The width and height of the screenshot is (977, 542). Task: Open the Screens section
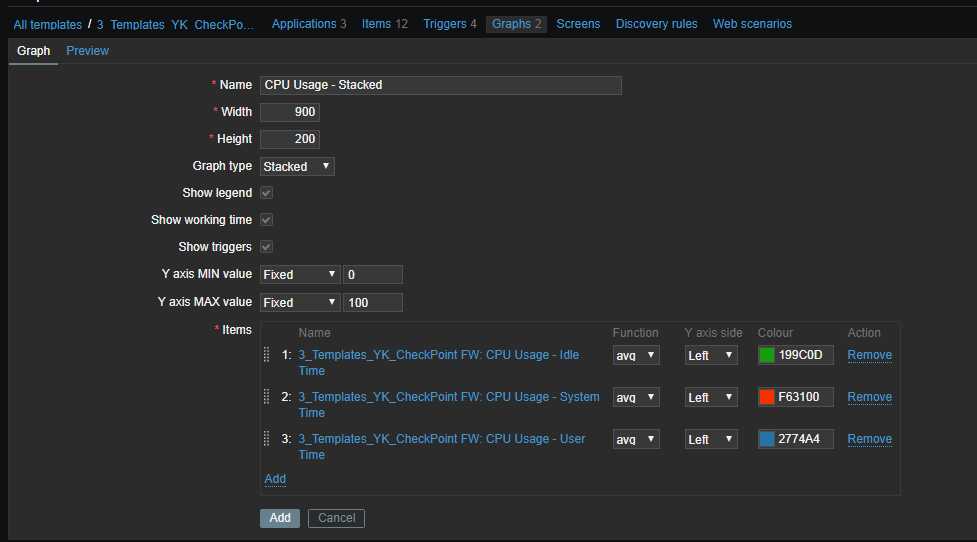578,24
